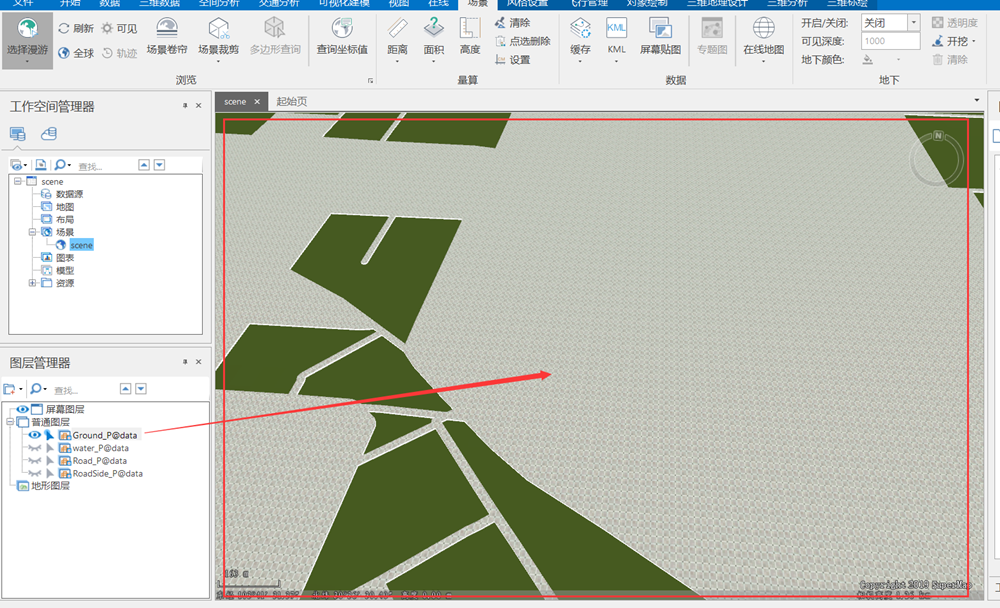
Task: Show the water_P@data layer
Action: pos(35,448)
